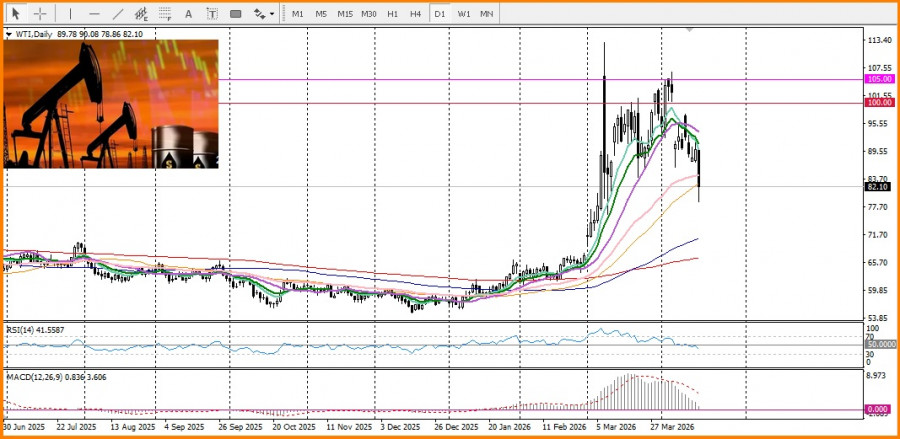Open the arrows shapes dropdown
The image size is (900, 439).
tap(263, 14)
